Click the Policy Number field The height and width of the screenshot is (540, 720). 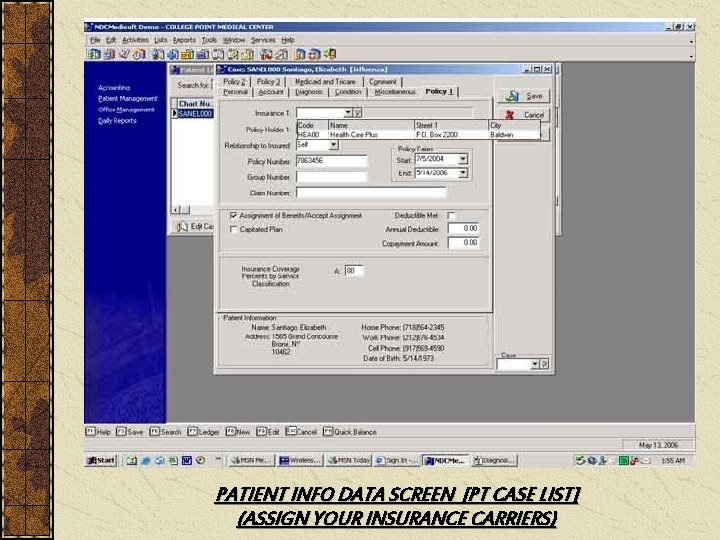[x=332, y=161]
